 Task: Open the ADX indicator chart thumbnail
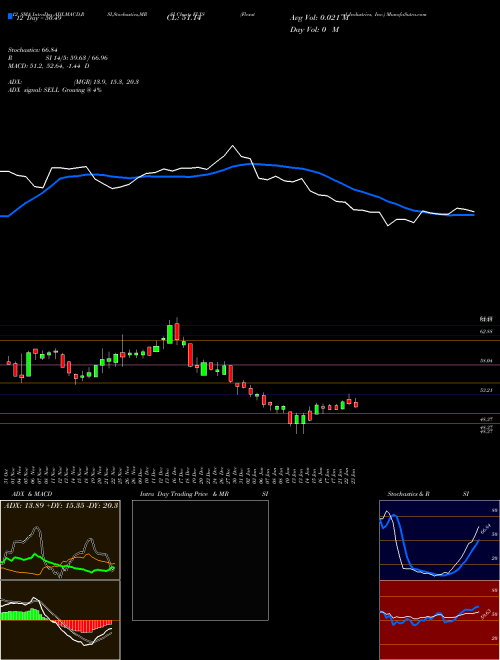60,540
